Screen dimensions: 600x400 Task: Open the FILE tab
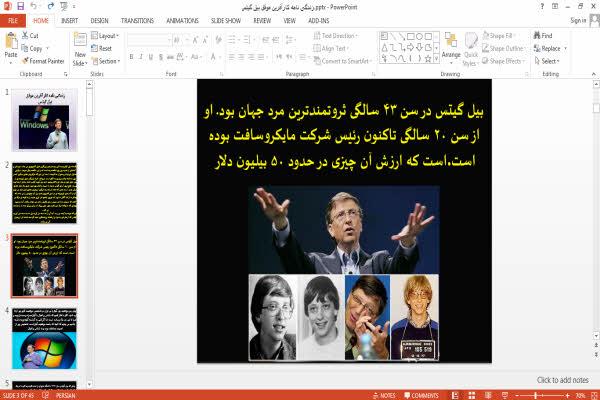tap(13, 21)
